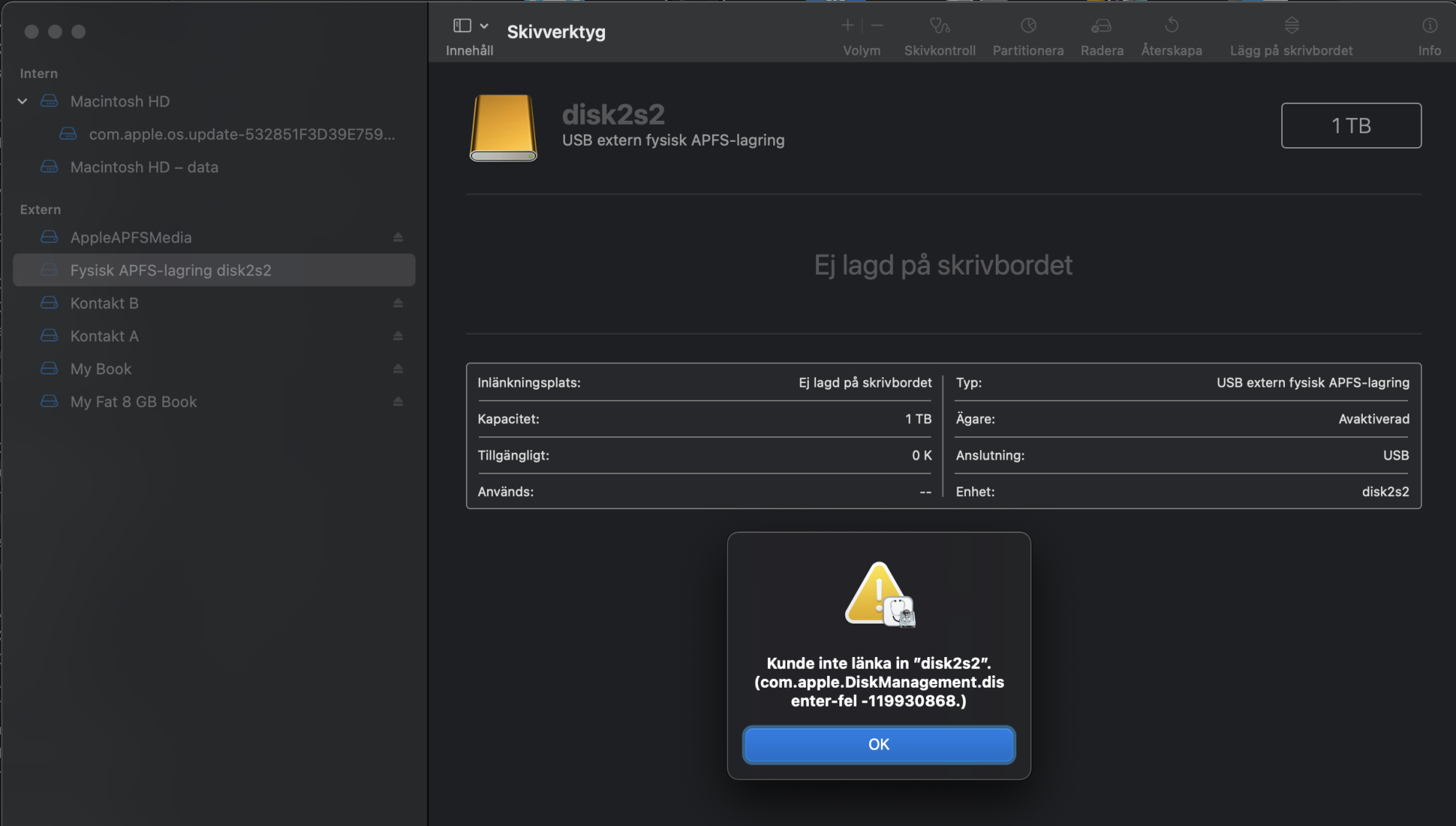
Task: Select Macintosh HD – data volume
Action: [144, 167]
